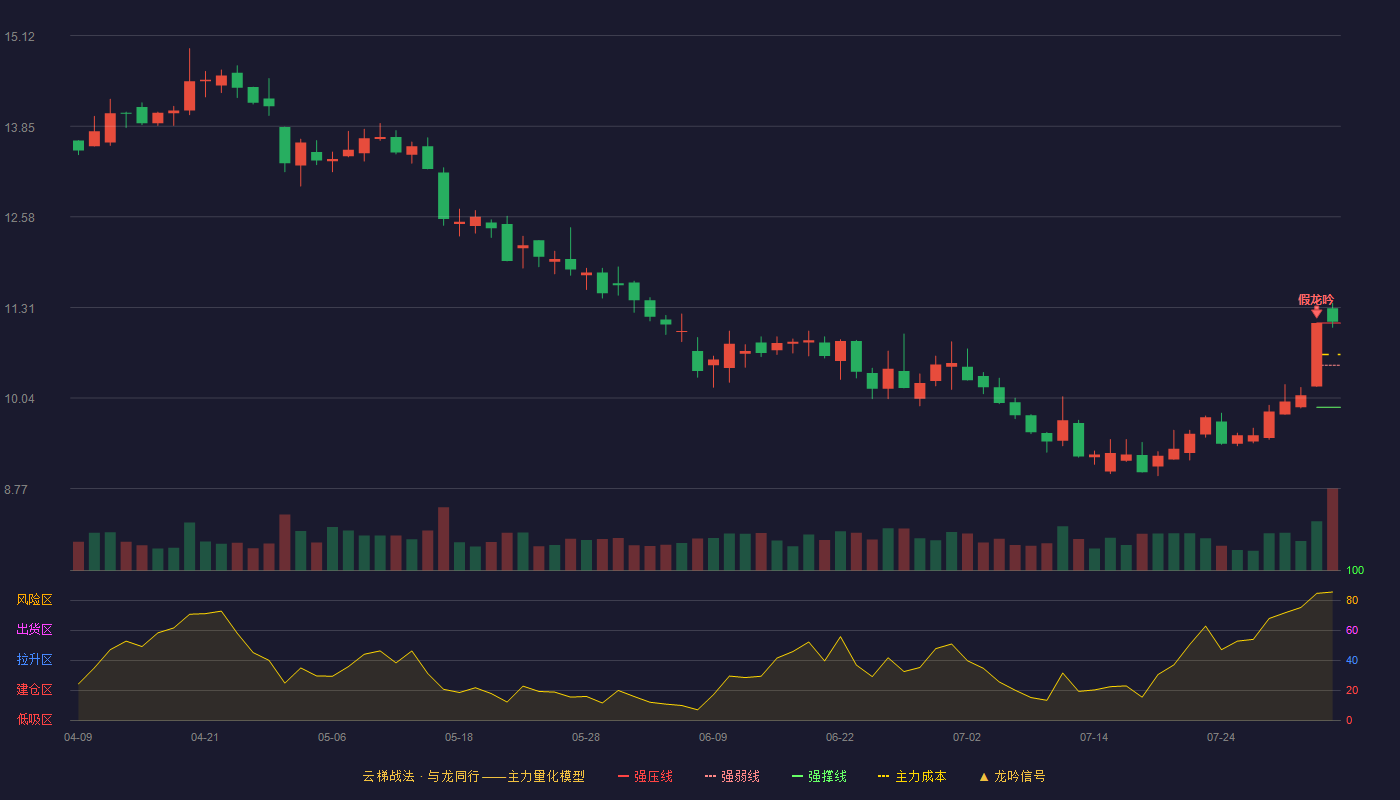Click the chart title 云梯战法 · 与龙同行
1400x800 pixels.
[421, 776]
